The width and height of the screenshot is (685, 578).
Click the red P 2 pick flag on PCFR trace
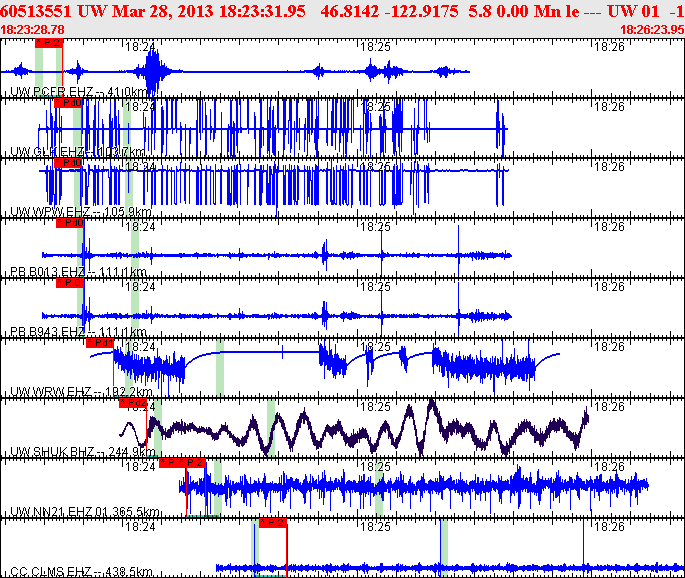(x=48, y=43)
